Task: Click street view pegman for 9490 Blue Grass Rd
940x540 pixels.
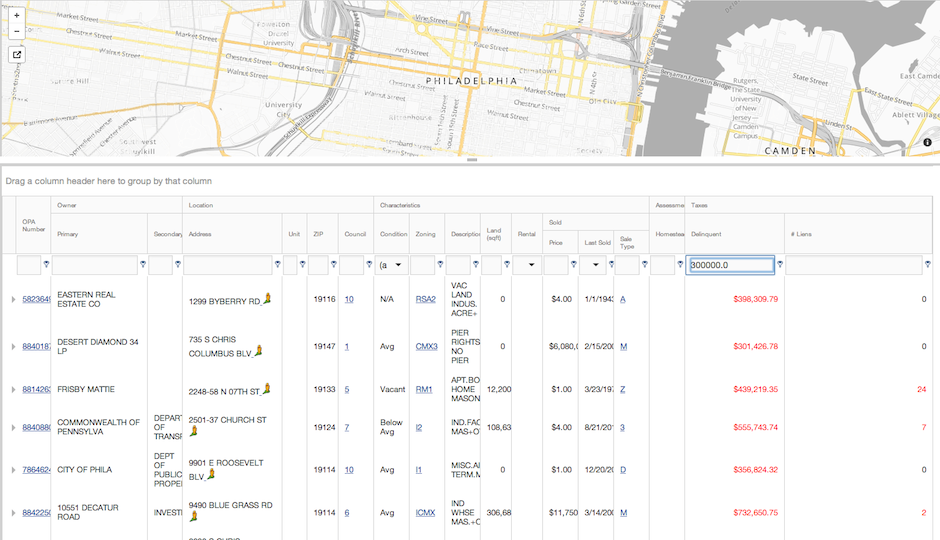Action: pos(194,516)
